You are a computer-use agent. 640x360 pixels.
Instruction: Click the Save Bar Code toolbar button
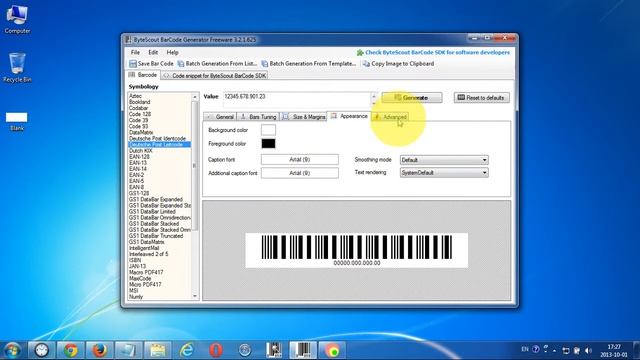point(151,64)
